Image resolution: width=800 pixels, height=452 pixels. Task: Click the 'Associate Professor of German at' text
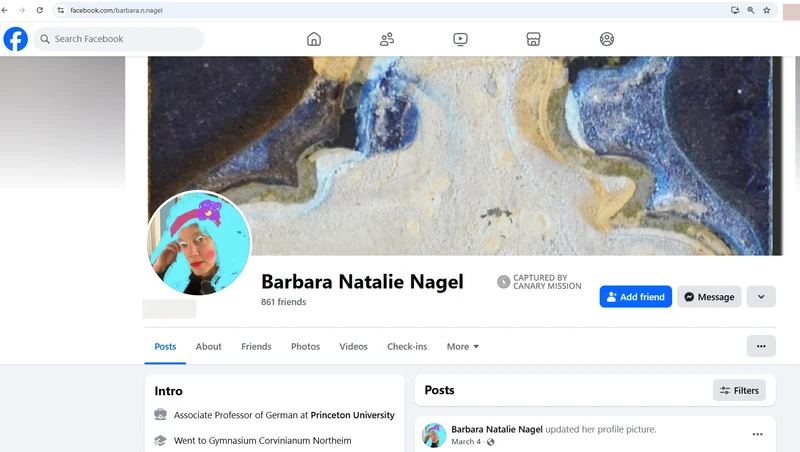pos(241,415)
